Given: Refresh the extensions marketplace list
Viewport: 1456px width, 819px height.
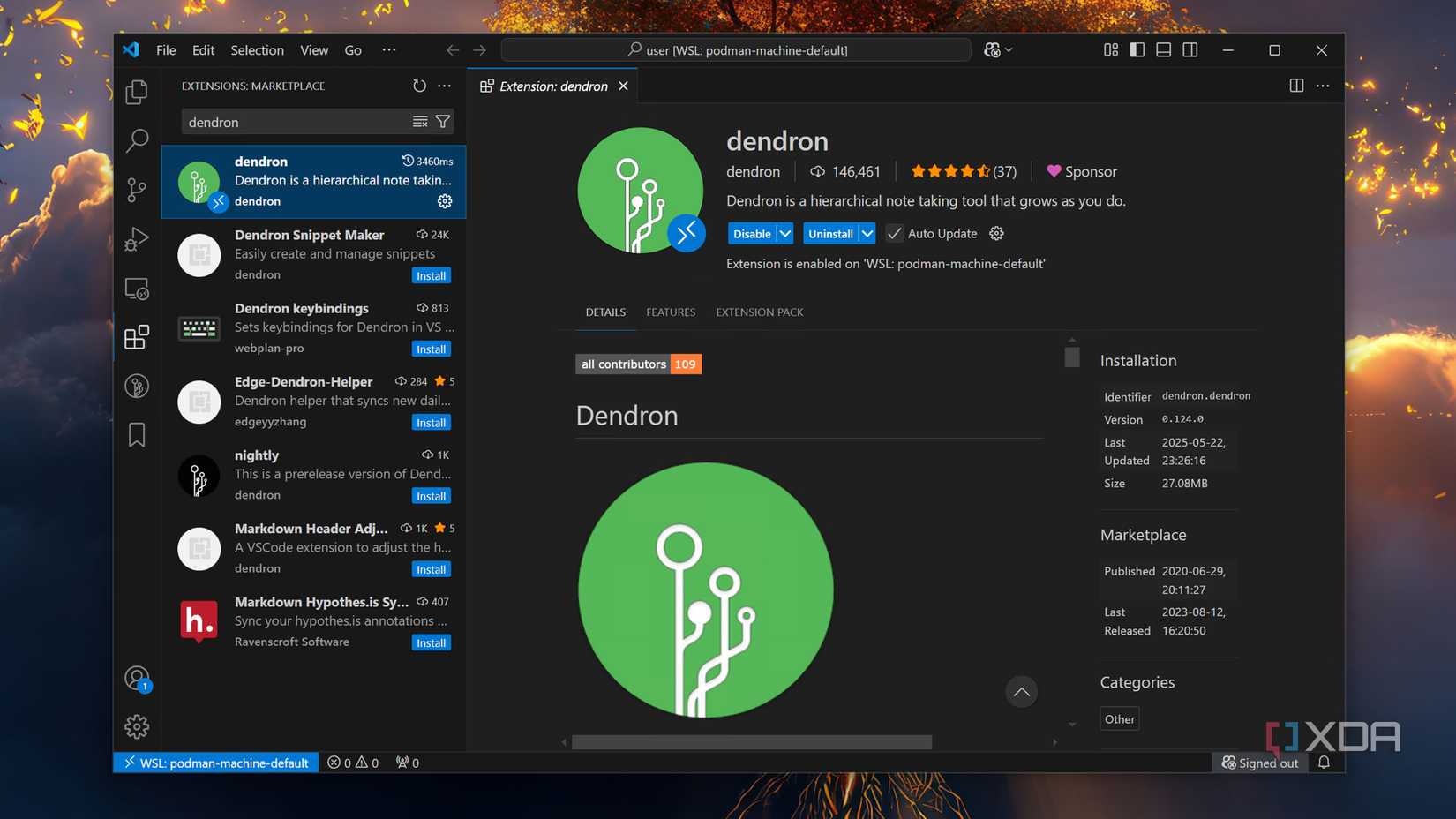Looking at the screenshot, I should [x=419, y=86].
